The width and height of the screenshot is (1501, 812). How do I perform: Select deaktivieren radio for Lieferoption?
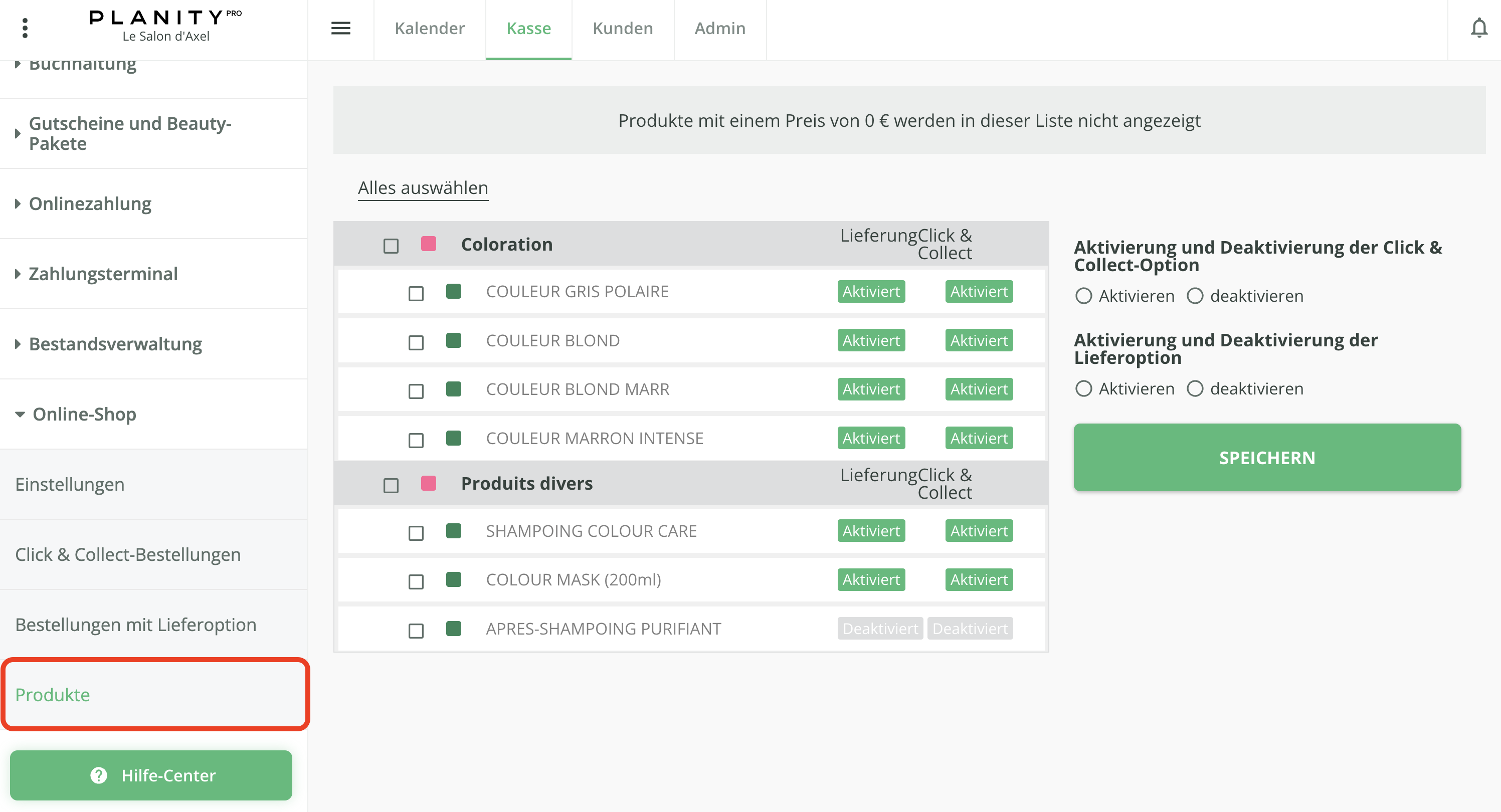pos(1195,388)
